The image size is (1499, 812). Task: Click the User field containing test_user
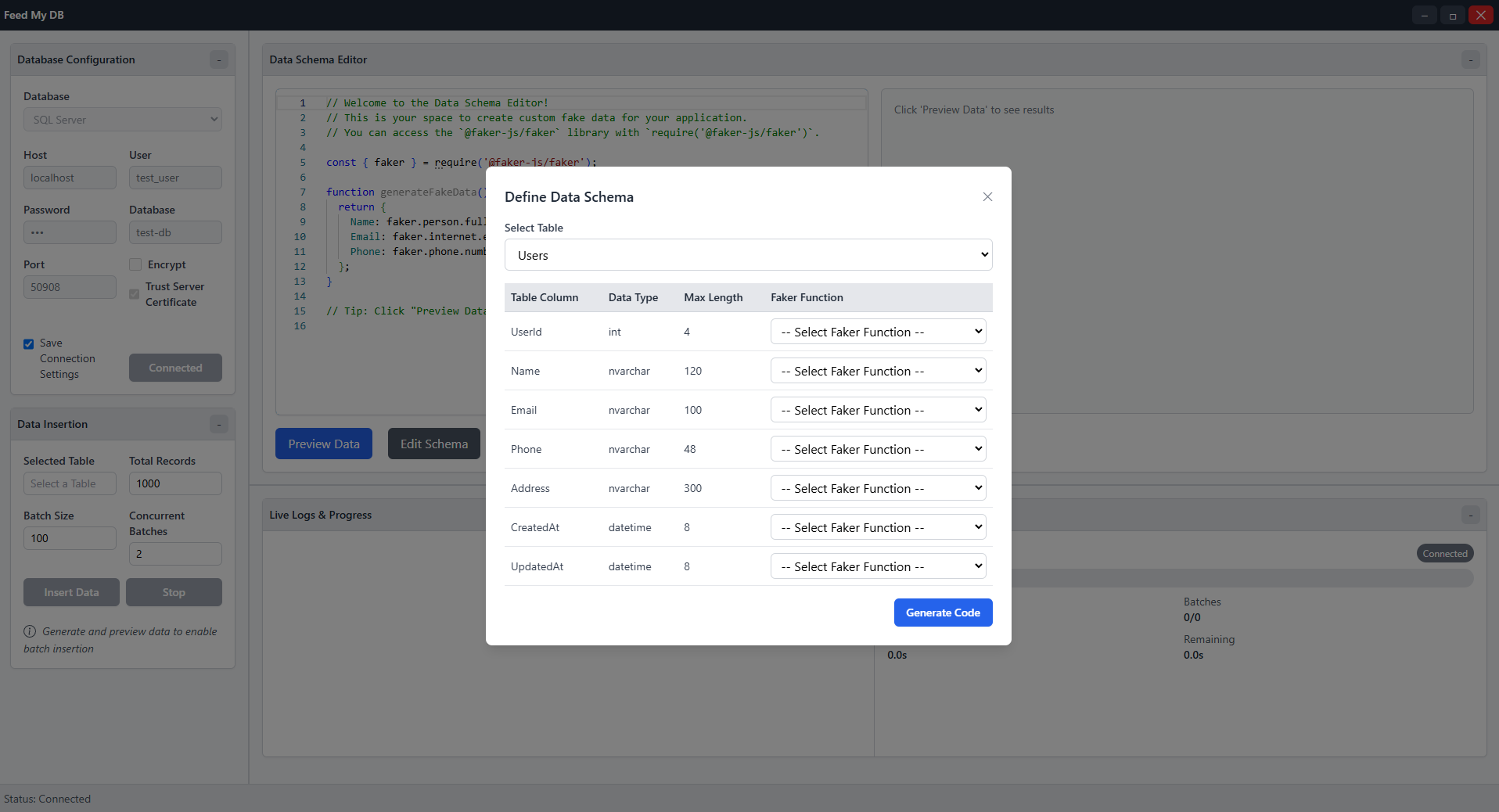[x=175, y=178]
